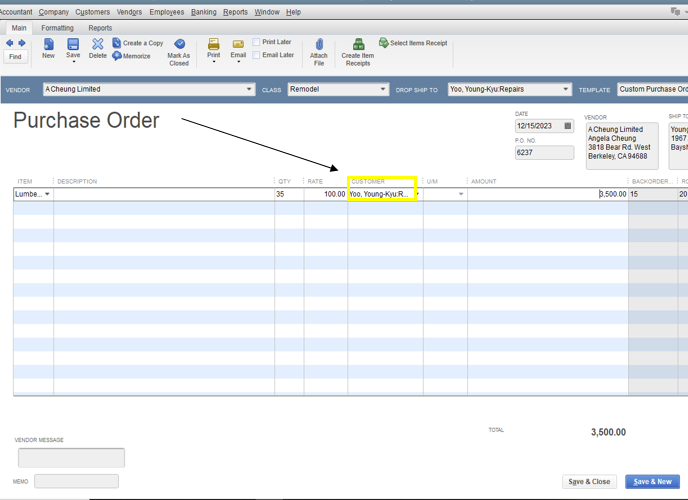Open the Drop Ship To dropdown
The image size is (688, 500).
coord(566,89)
